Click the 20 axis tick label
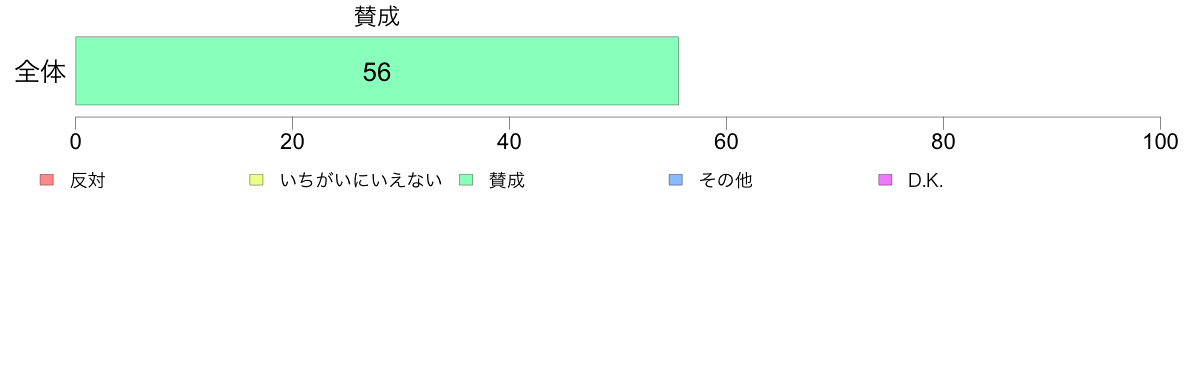1188x368 pixels. pos(292,142)
